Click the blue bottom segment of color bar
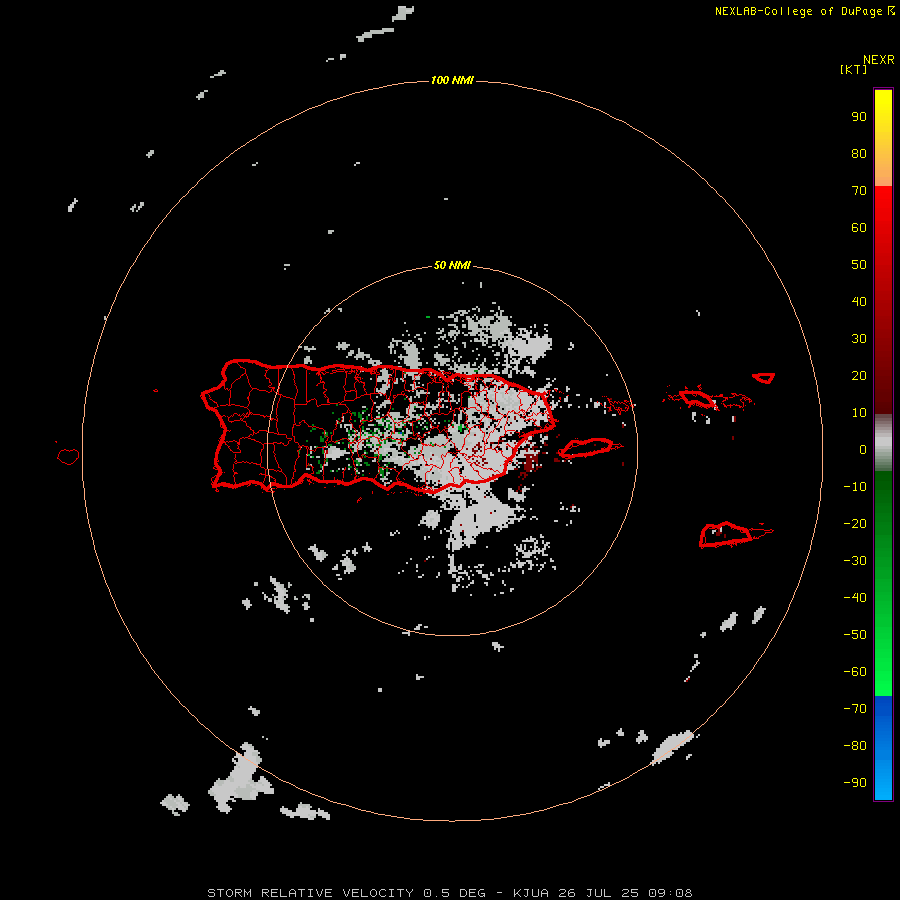 coord(883,748)
